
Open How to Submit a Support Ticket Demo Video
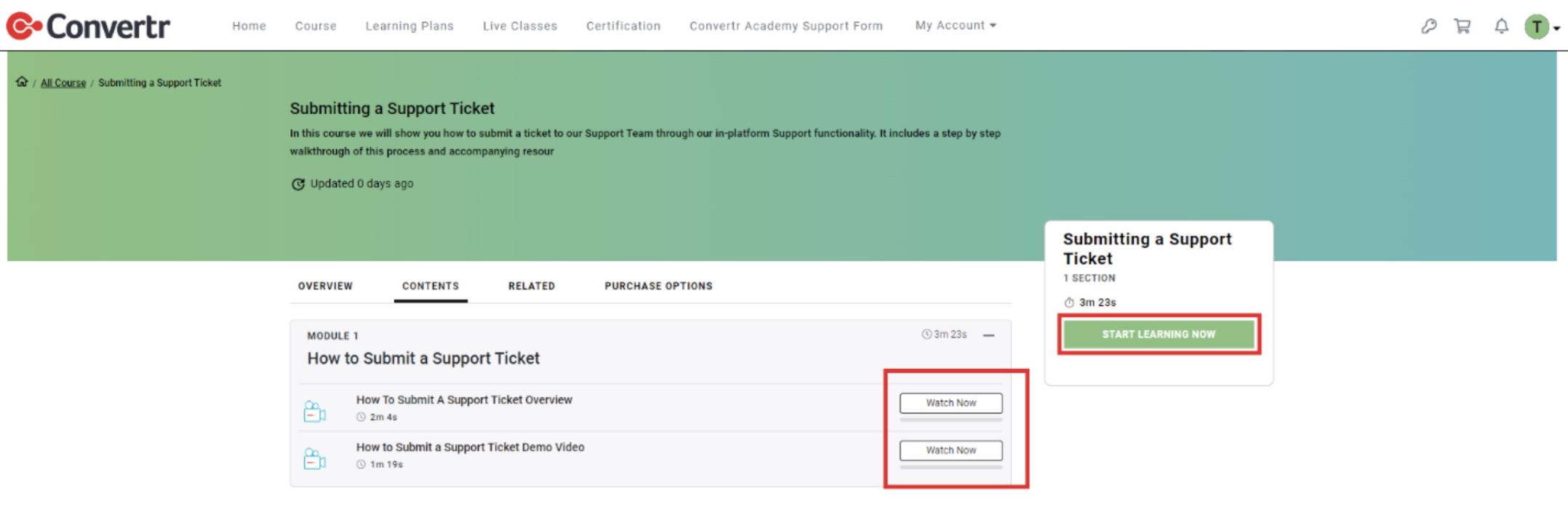pyautogui.click(x=470, y=447)
